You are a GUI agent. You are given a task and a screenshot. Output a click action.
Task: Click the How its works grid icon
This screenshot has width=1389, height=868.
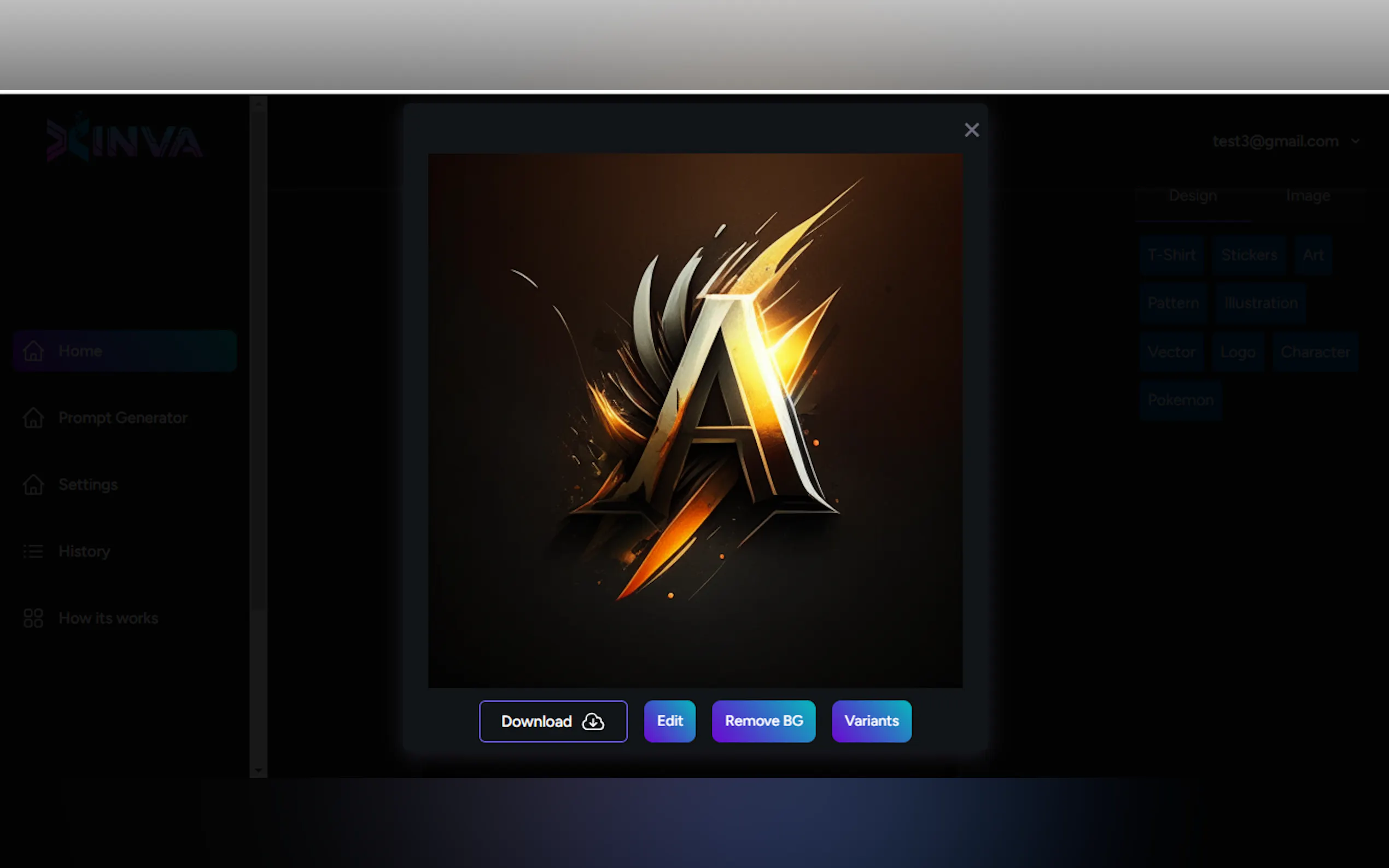(33, 618)
